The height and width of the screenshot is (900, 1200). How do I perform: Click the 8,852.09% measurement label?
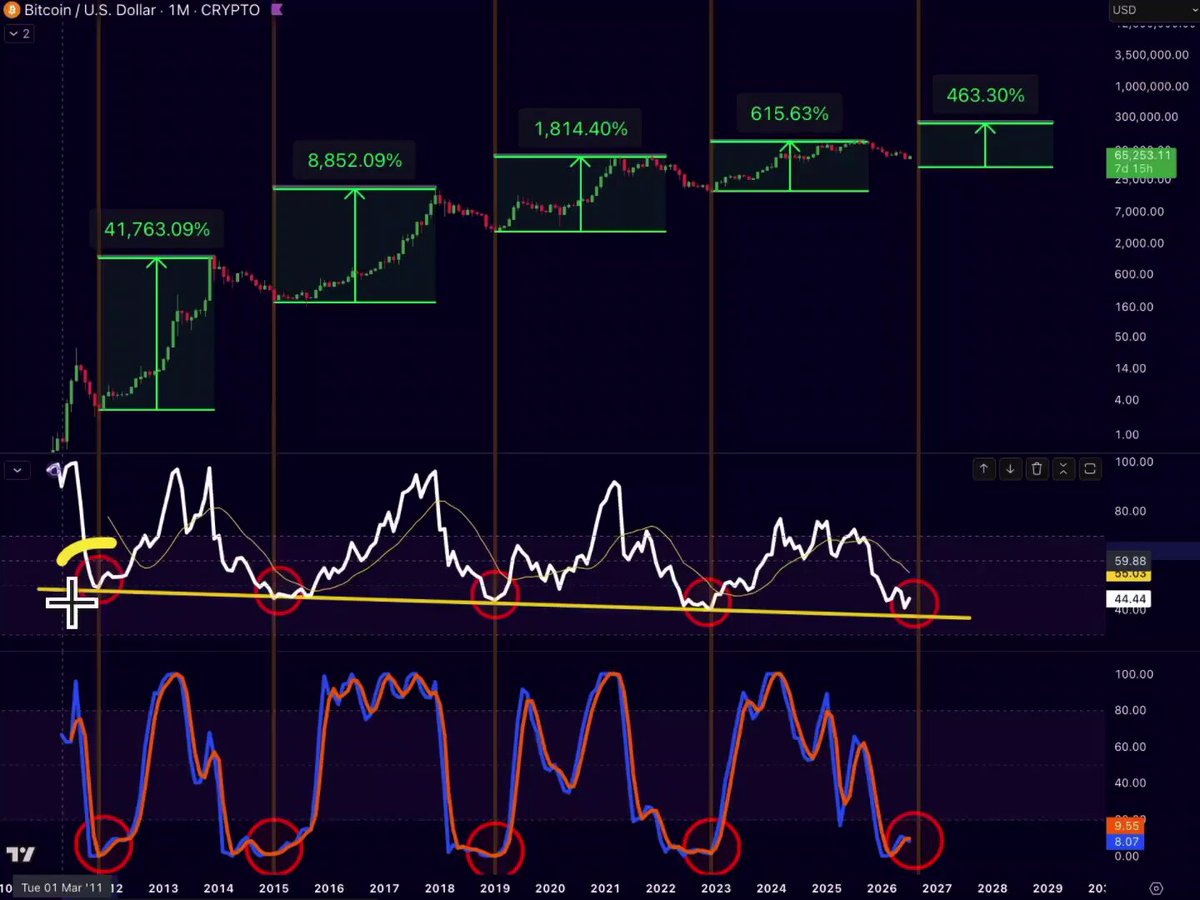point(355,160)
